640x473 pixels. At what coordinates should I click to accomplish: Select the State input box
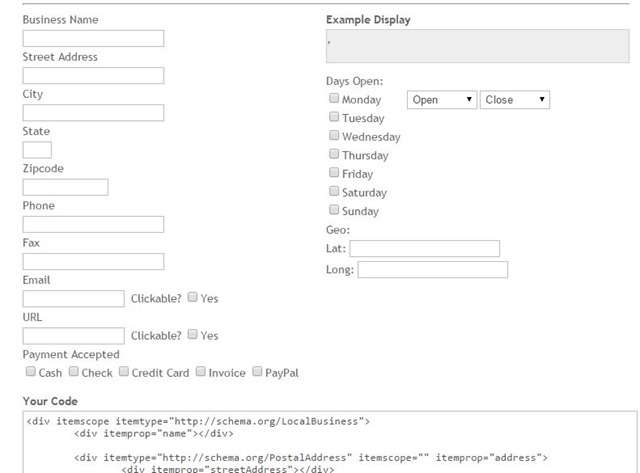click(37, 150)
